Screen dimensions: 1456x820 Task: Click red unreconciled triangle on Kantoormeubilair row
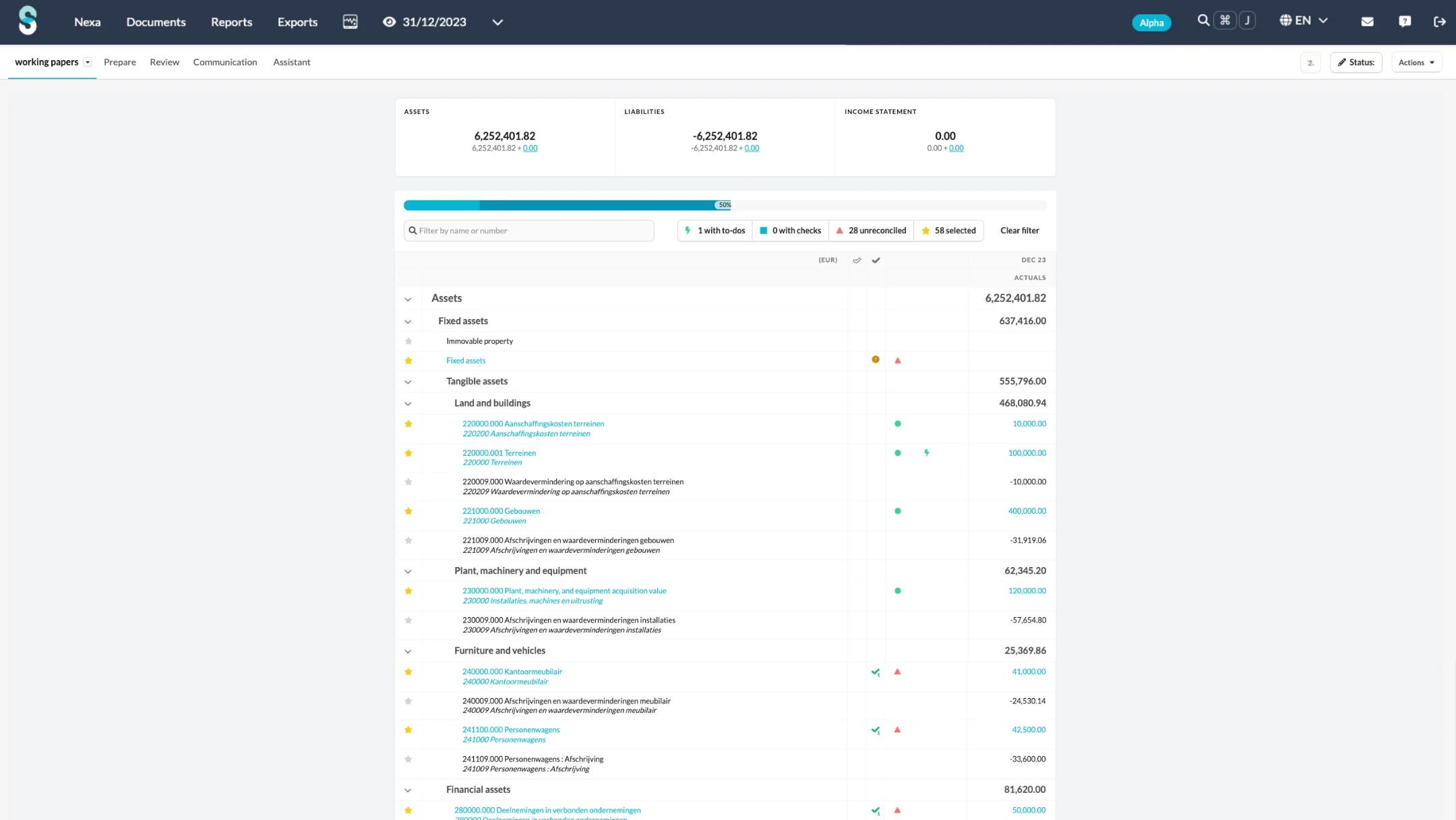coord(897,672)
